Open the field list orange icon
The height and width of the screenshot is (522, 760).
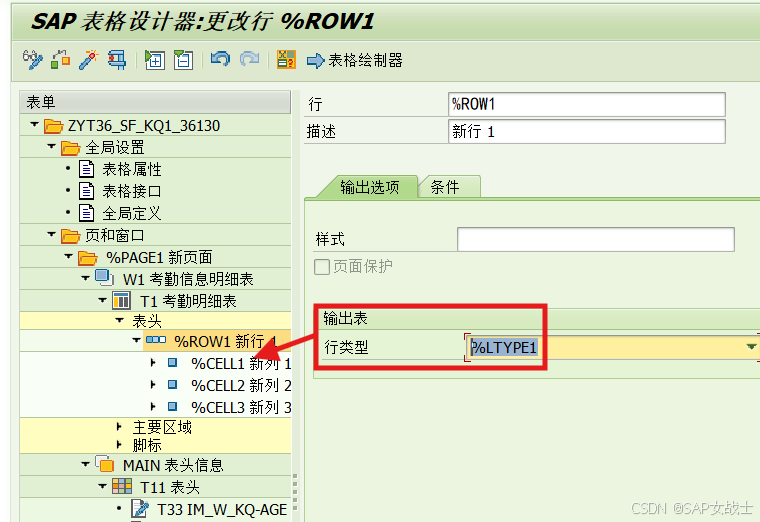point(286,60)
